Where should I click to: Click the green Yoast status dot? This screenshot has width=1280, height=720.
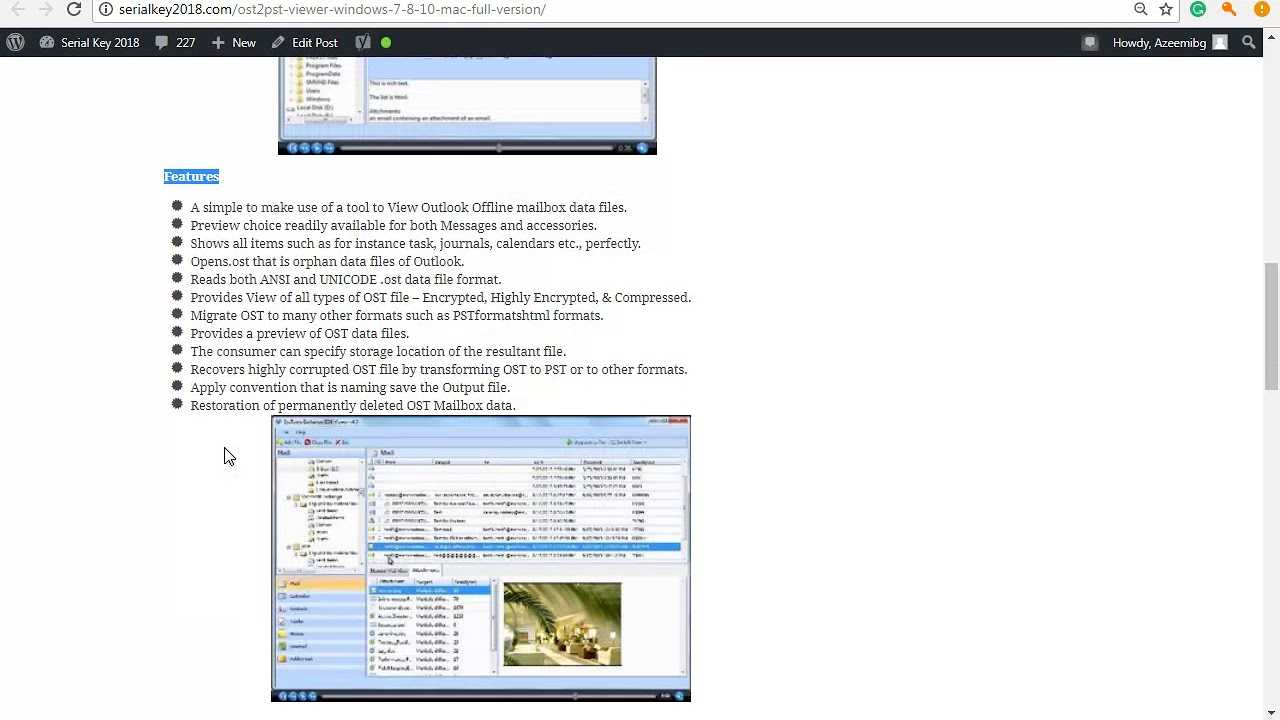pos(386,43)
